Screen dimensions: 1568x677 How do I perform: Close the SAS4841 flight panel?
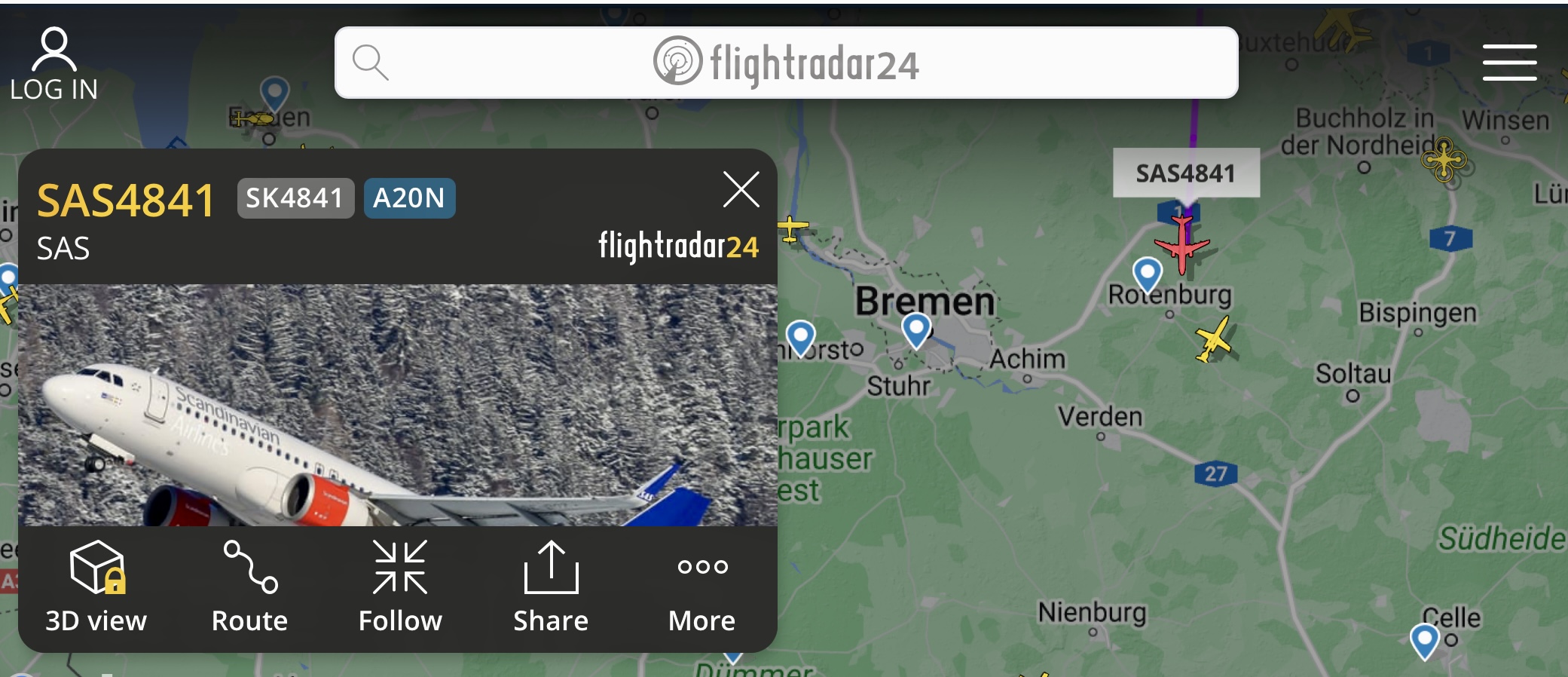pos(741,189)
